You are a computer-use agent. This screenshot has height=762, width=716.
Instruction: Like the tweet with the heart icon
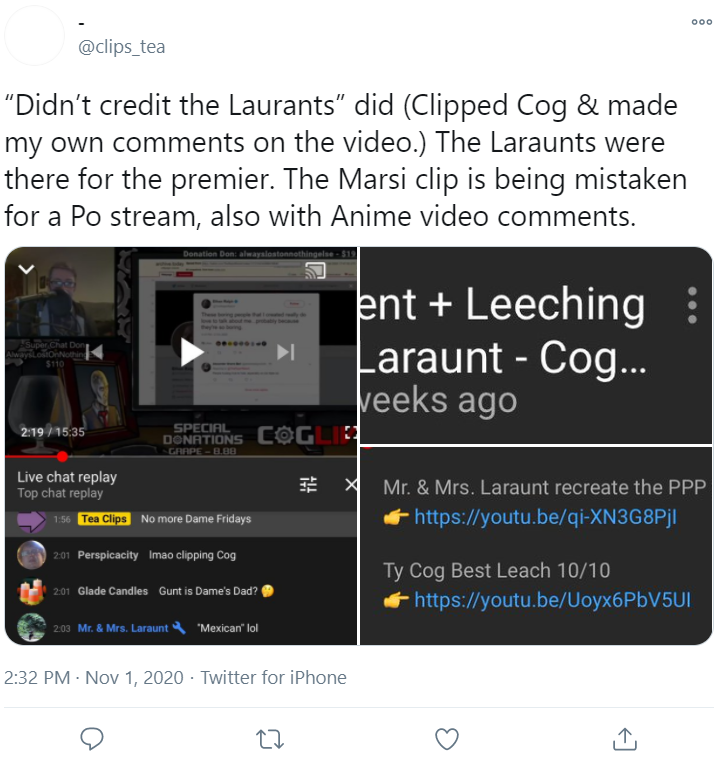point(447,739)
